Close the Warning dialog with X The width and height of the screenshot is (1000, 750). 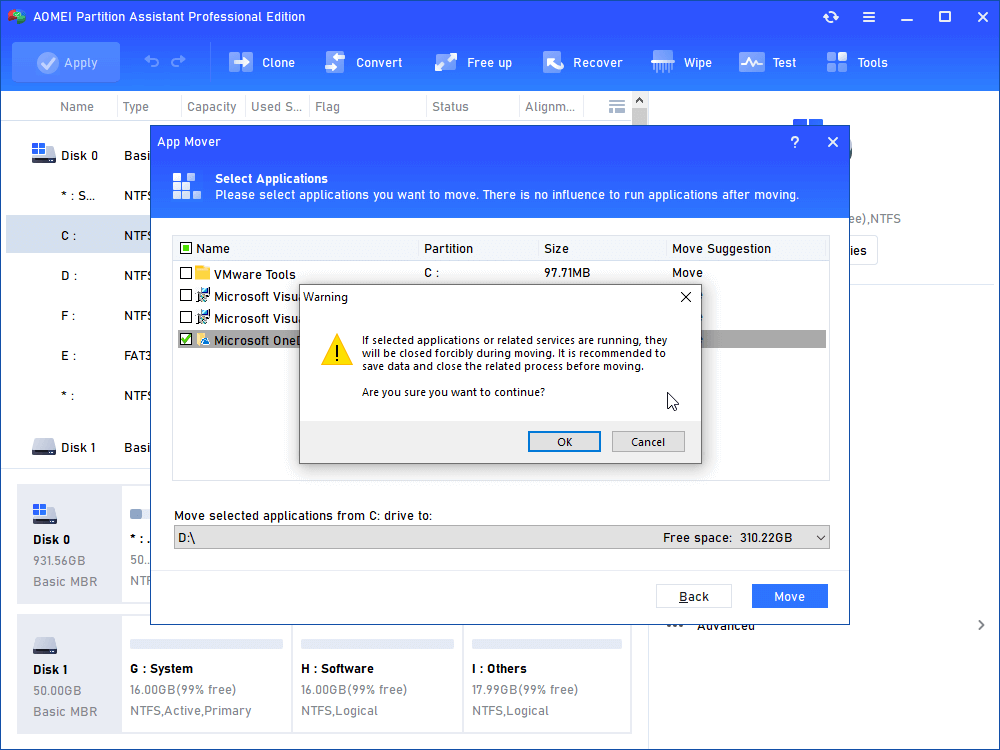click(685, 297)
